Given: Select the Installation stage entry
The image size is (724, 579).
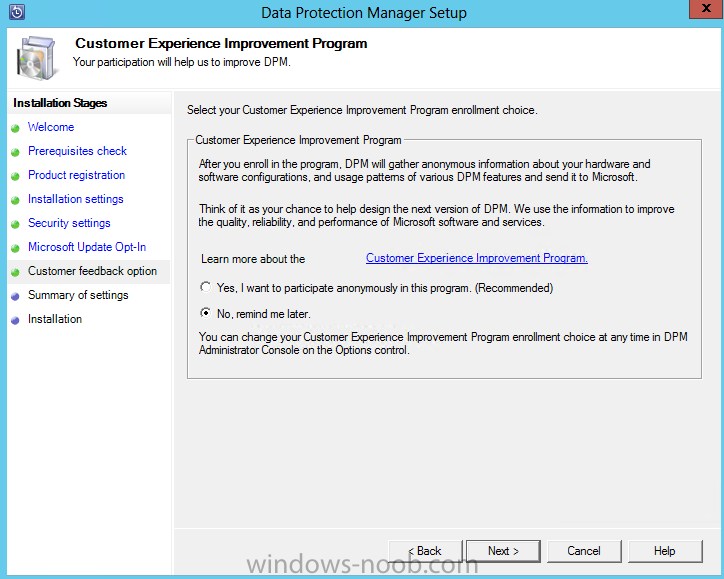Looking at the screenshot, I should coord(55,319).
